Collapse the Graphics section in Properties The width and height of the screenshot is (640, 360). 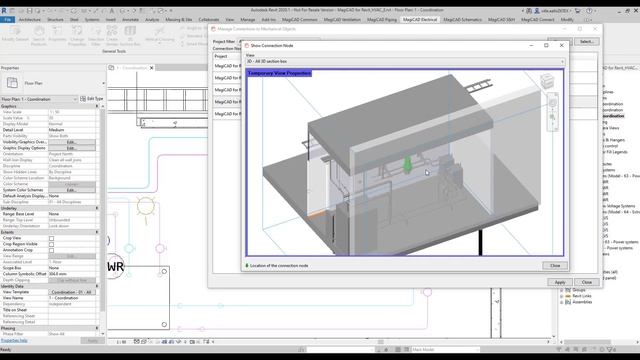click(x=97, y=106)
